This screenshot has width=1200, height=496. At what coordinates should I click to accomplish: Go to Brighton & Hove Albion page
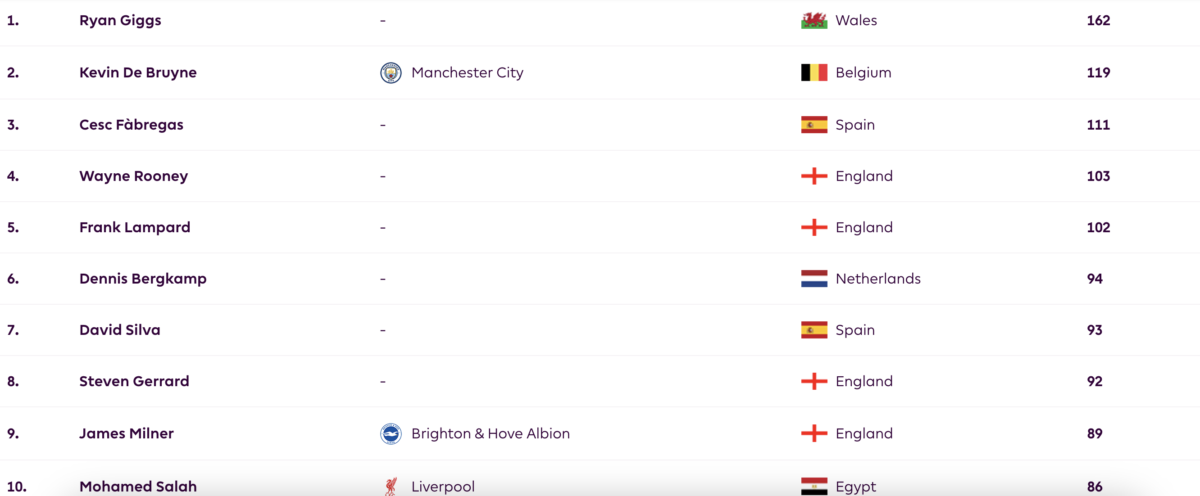490,434
